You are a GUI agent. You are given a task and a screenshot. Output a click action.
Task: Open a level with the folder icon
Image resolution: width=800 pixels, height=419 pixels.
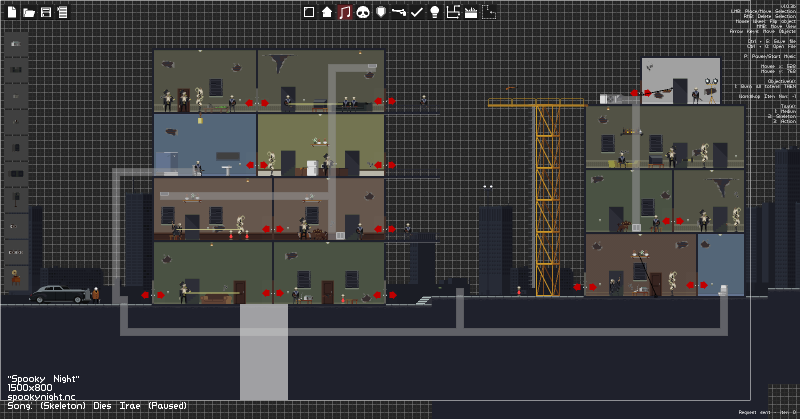pos(29,12)
